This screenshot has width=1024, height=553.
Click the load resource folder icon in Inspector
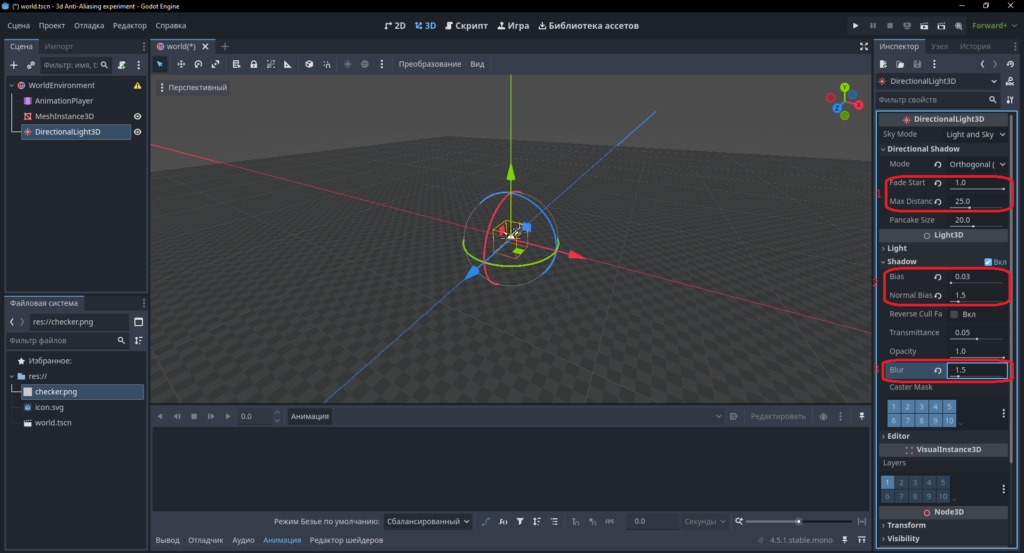900,64
